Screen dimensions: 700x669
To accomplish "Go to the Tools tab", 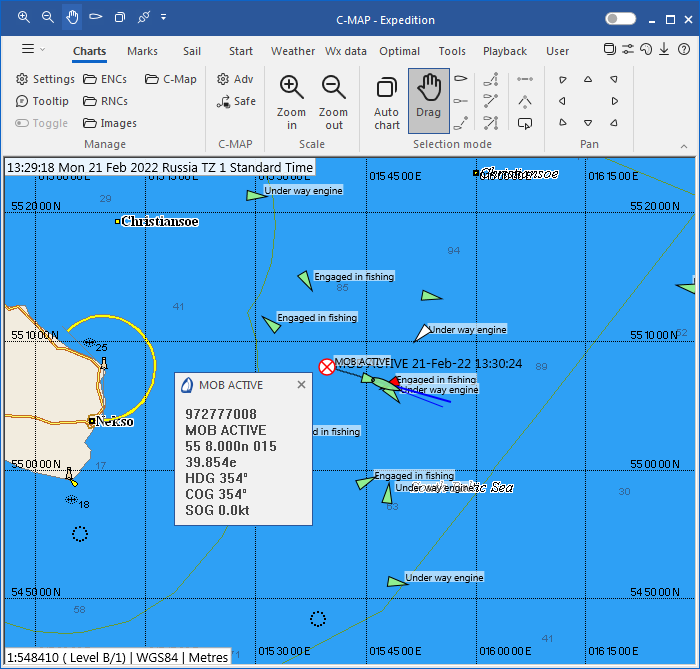I will coord(452,51).
